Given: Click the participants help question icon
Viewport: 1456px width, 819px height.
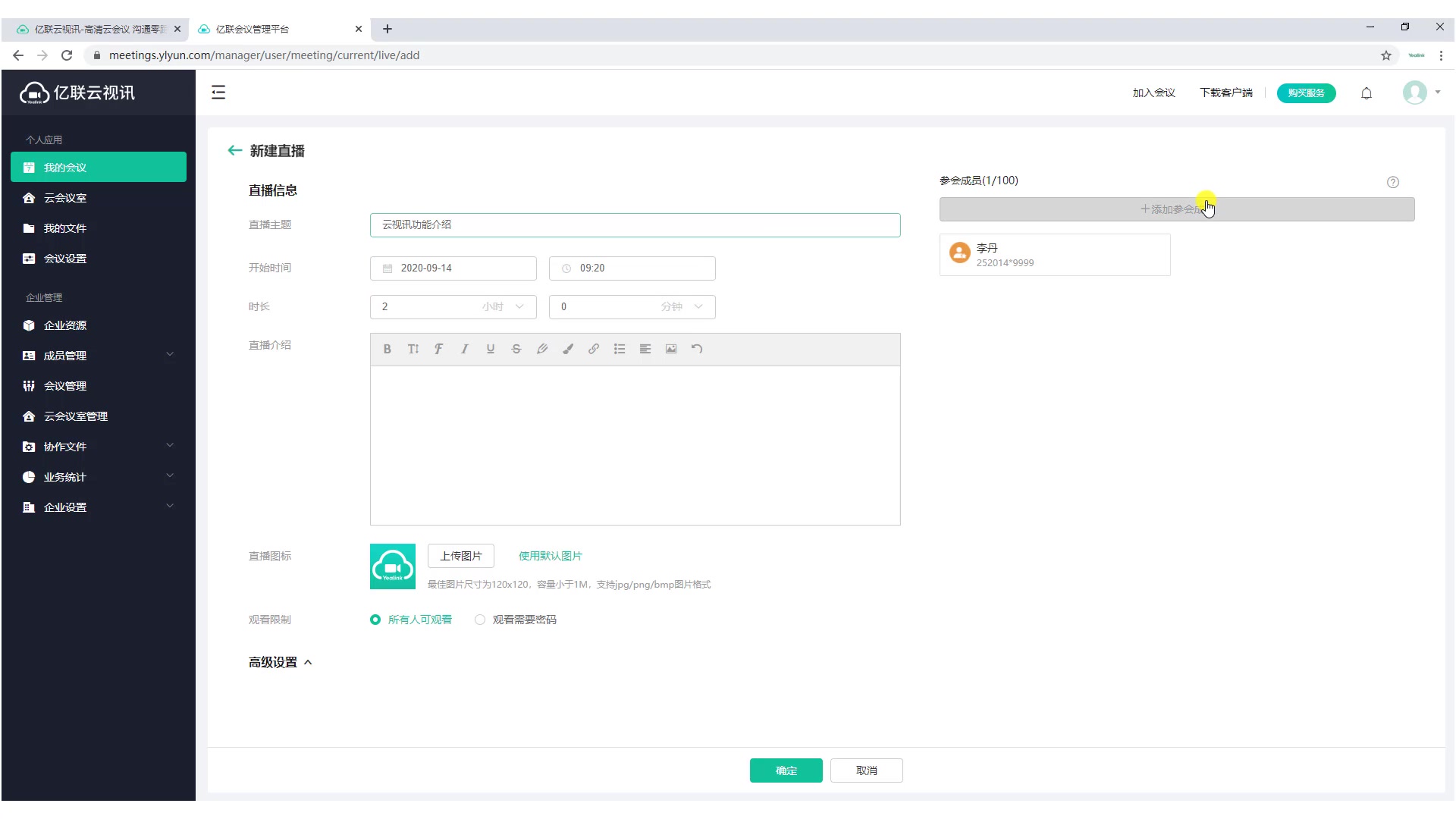Looking at the screenshot, I should coord(1392,182).
